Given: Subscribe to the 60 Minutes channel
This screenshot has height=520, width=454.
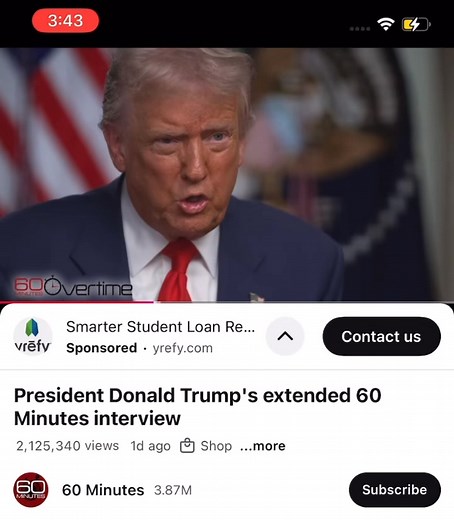Looking at the screenshot, I should [395, 490].
